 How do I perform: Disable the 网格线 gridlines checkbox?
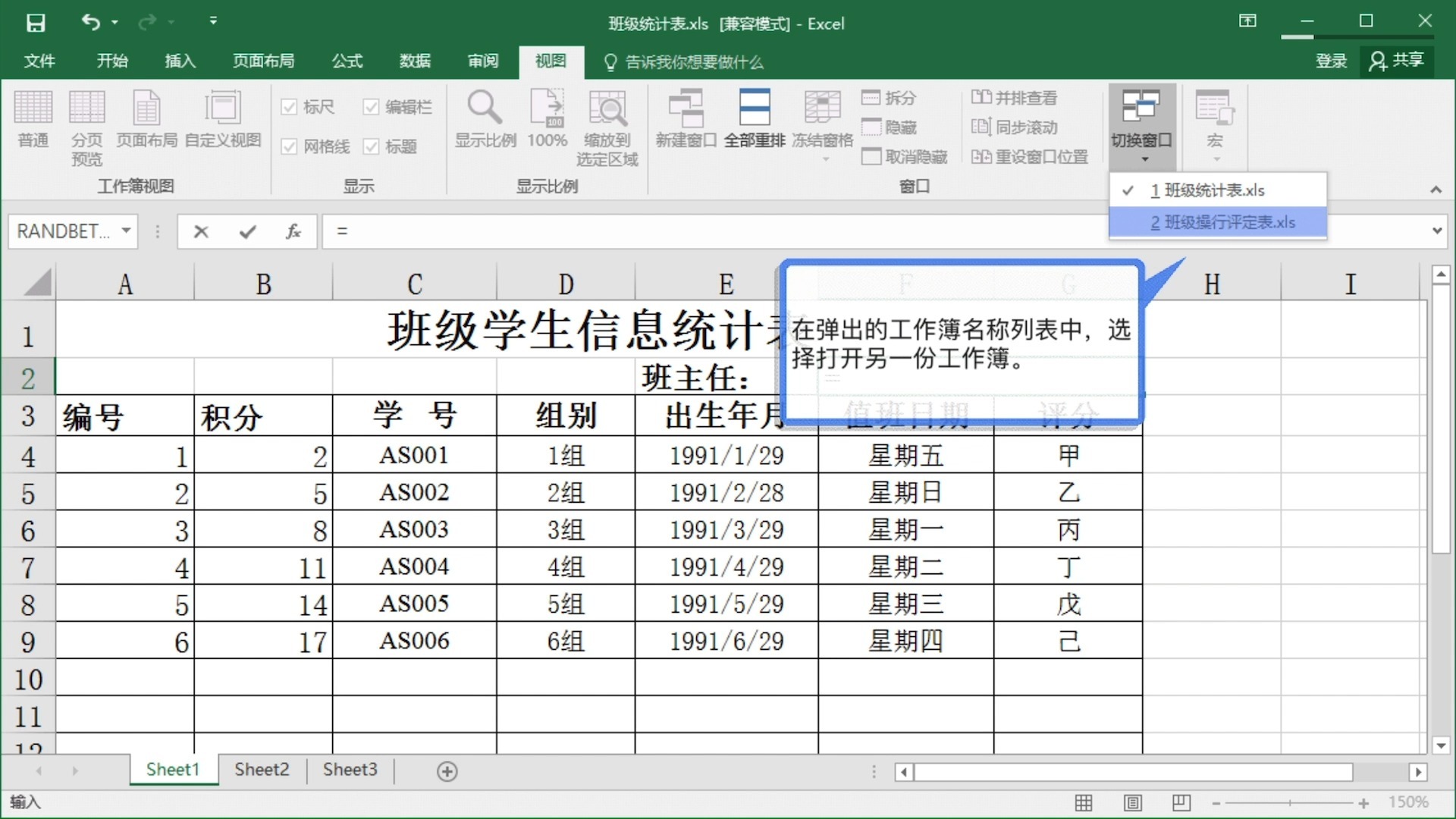click(x=290, y=146)
